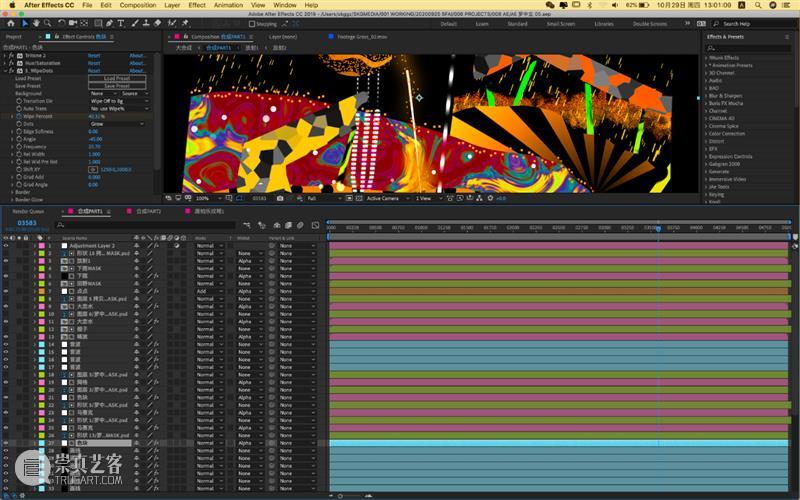This screenshot has height=500, width=800.
Task: Open the WeChat icon in the macOS menu bar
Action: [549, 5]
